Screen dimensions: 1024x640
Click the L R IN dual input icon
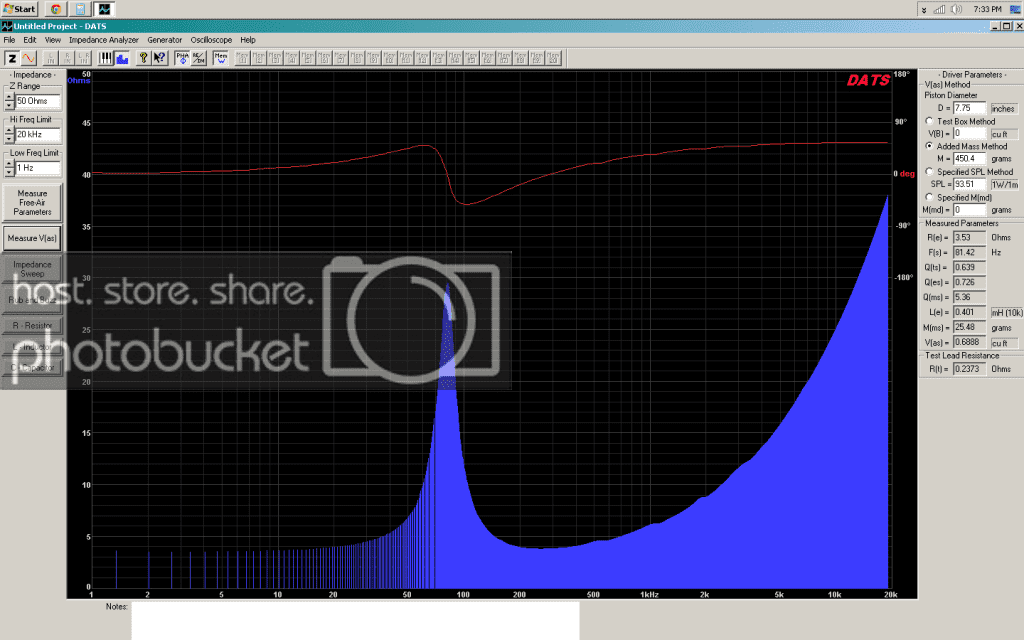[84, 58]
